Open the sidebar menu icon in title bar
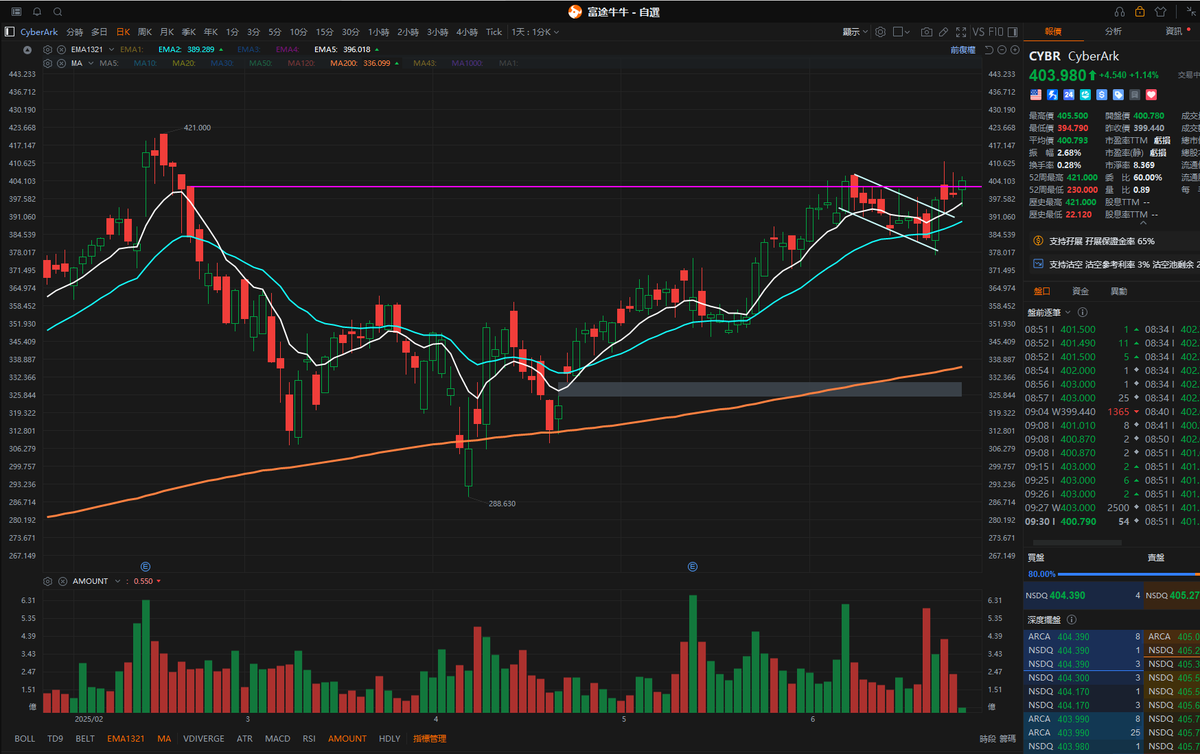 (x=16, y=12)
